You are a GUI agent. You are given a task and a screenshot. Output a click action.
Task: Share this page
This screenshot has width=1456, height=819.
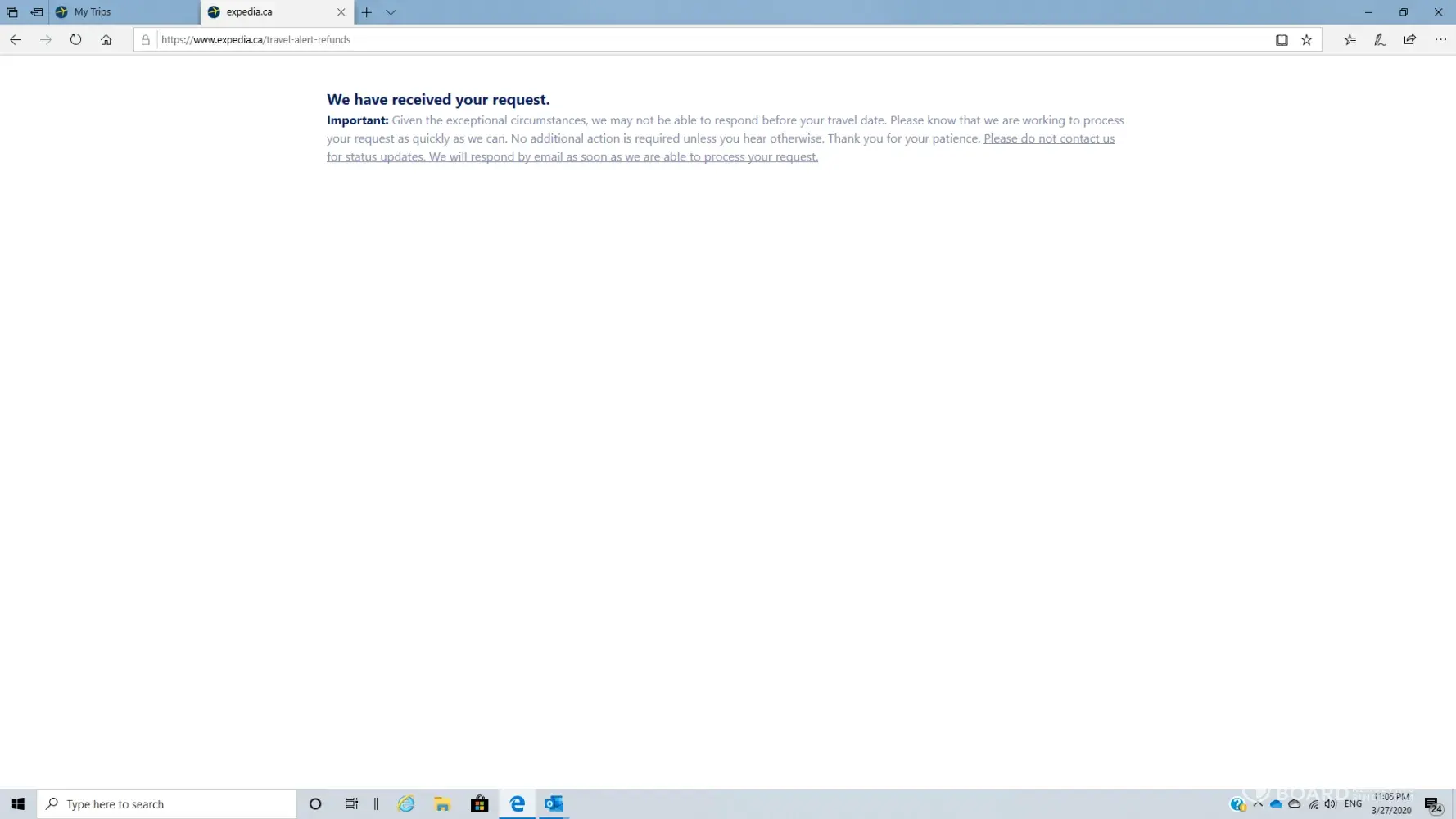pyautogui.click(x=1410, y=39)
